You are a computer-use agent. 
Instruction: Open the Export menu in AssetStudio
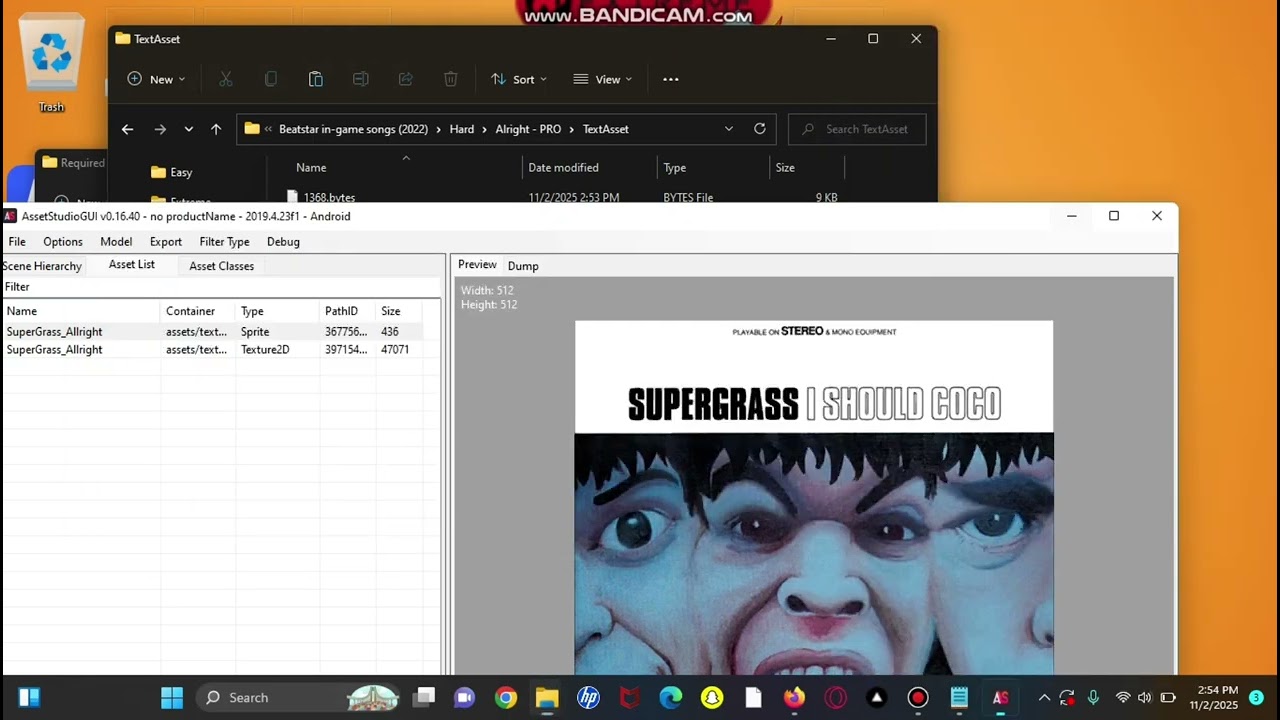click(166, 242)
